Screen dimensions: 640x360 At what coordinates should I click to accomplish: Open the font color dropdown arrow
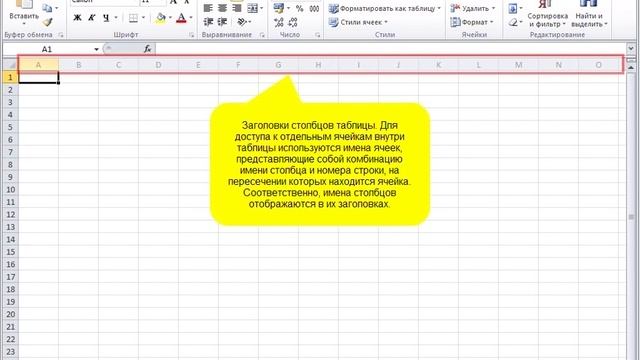[x=191, y=18]
